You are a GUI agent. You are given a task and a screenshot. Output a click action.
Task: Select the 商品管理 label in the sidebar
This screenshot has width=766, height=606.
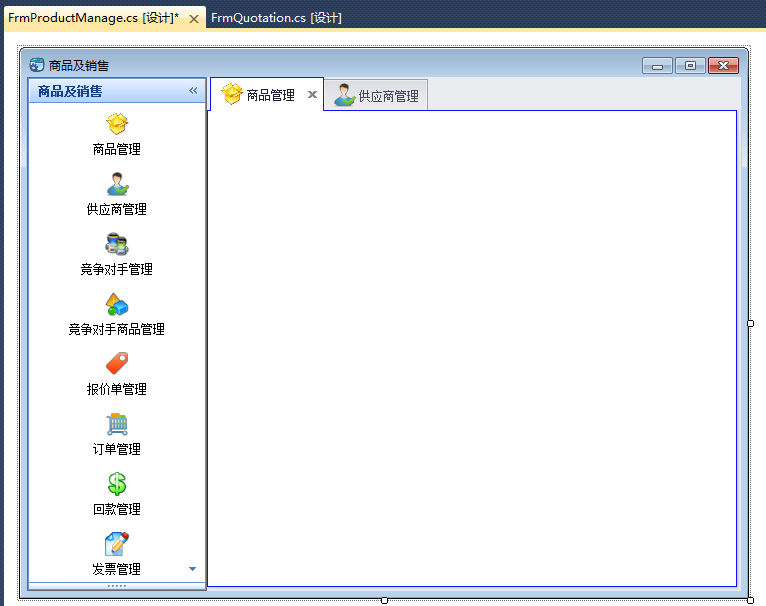[x=117, y=149]
